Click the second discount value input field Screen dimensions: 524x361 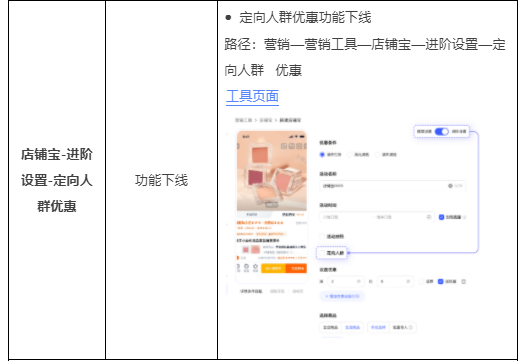pyautogui.click(x=396, y=281)
